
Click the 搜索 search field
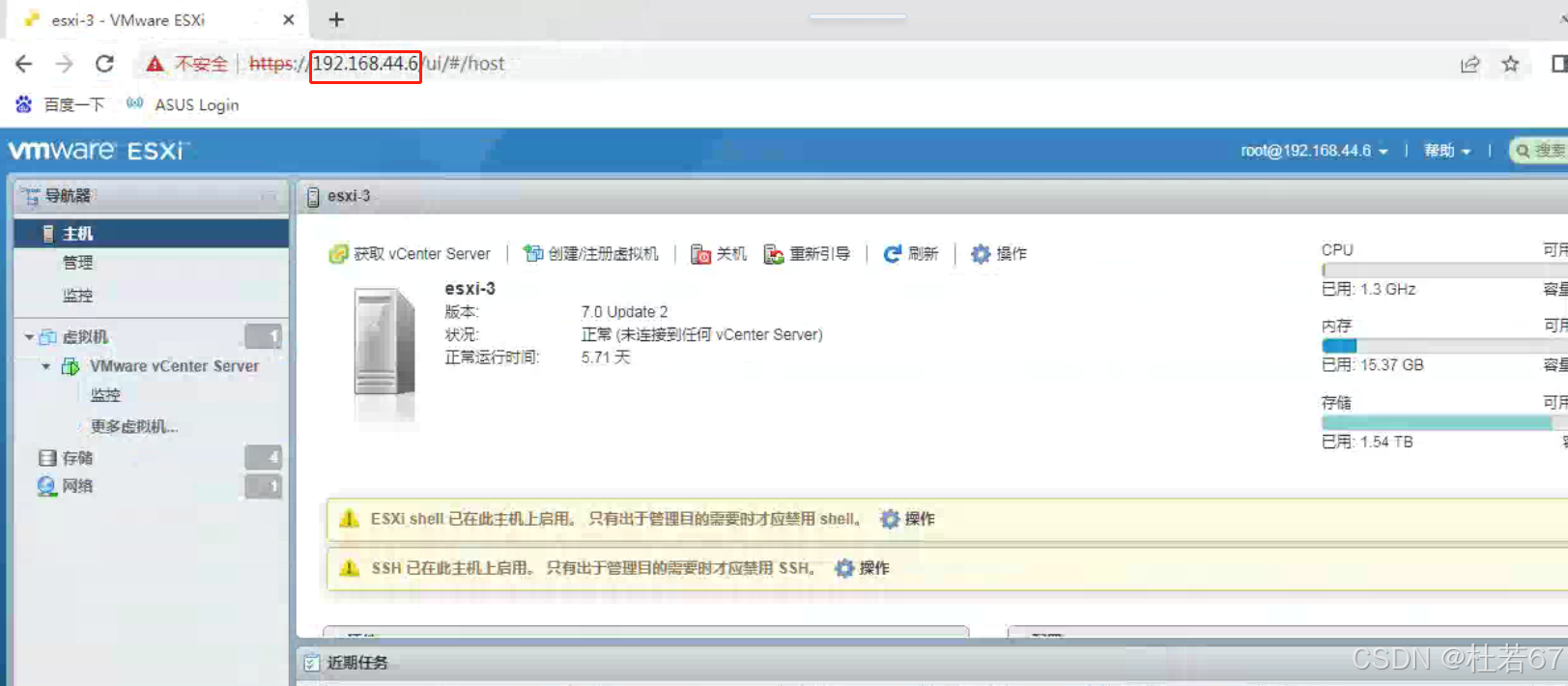tap(1541, 151)
